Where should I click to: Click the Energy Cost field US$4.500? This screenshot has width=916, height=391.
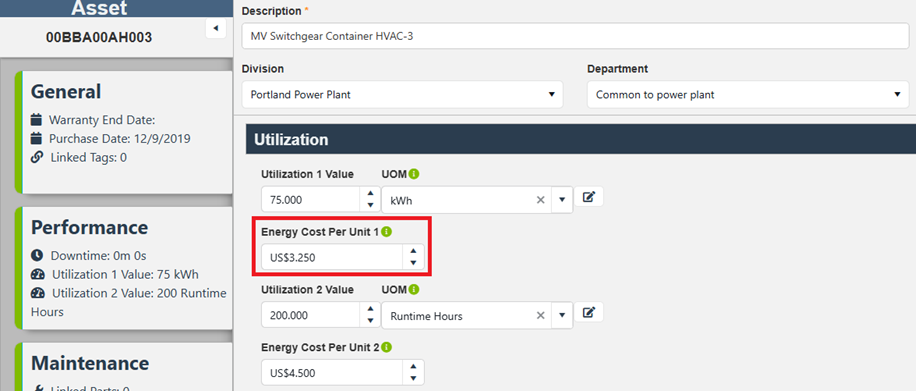click(x=332, y=373)
